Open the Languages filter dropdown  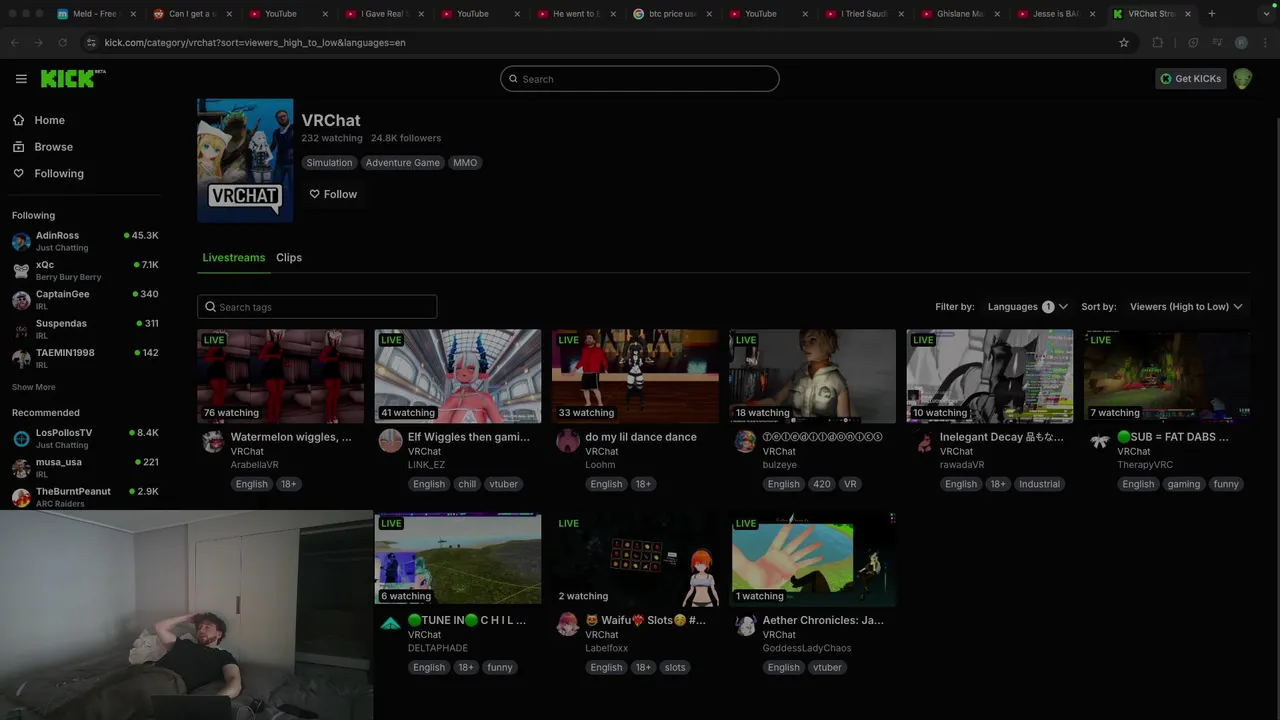pyautogui.click(x=1027, y=307)
